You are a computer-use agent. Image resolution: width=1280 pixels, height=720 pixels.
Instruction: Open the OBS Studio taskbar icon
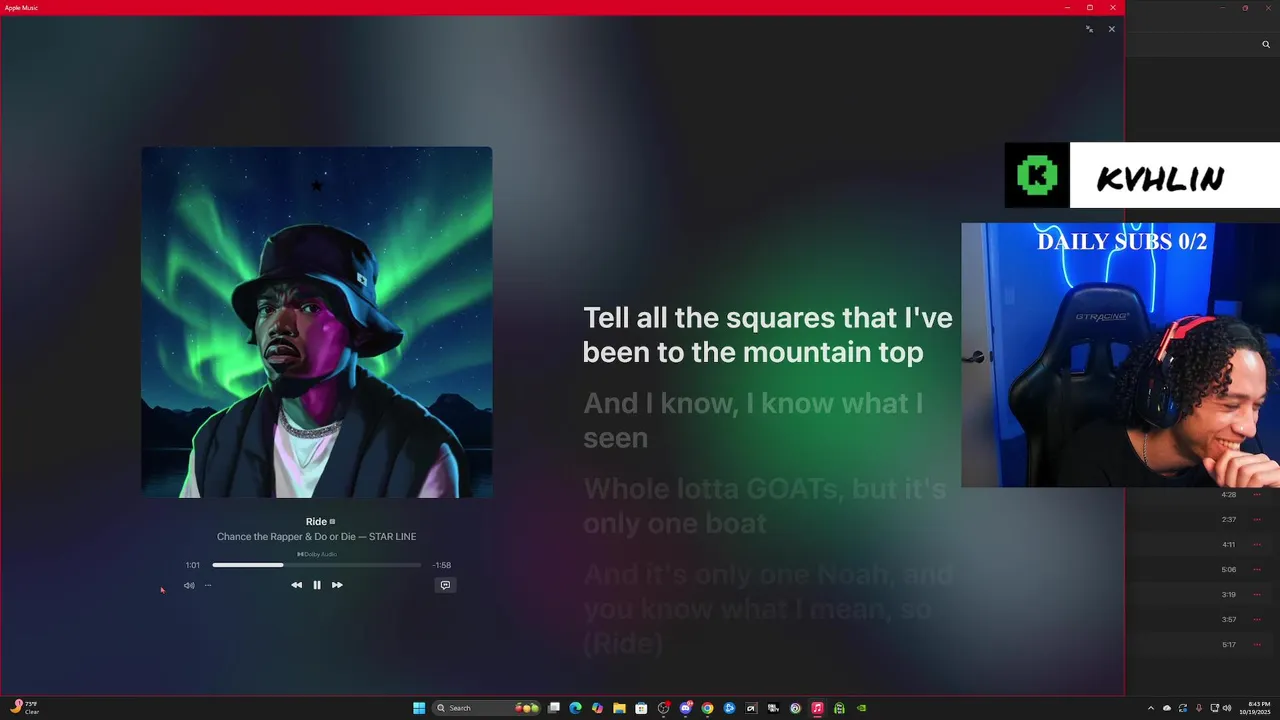coord(663,708)
